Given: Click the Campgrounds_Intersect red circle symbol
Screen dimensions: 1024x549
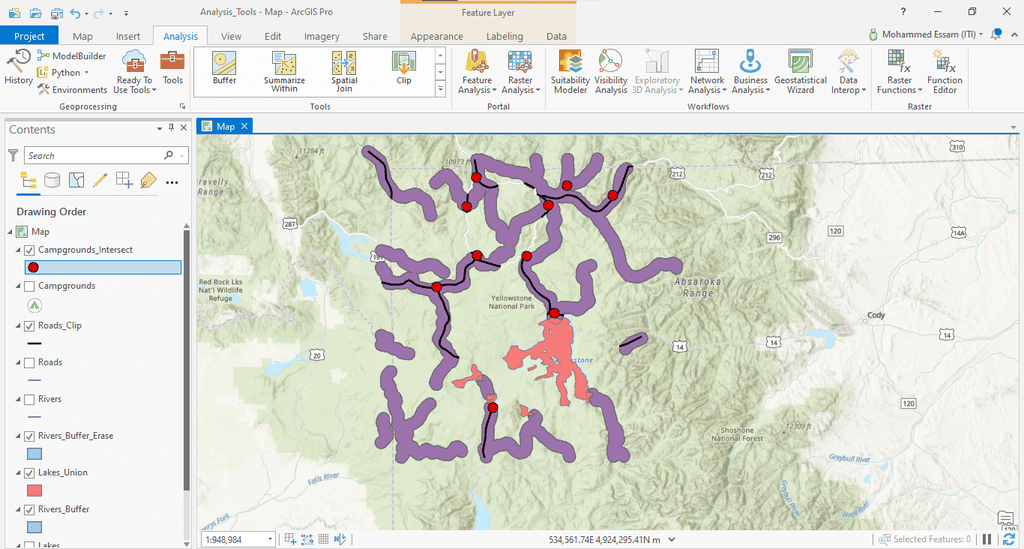Looking at the screenshot, I should click(33, 267).
